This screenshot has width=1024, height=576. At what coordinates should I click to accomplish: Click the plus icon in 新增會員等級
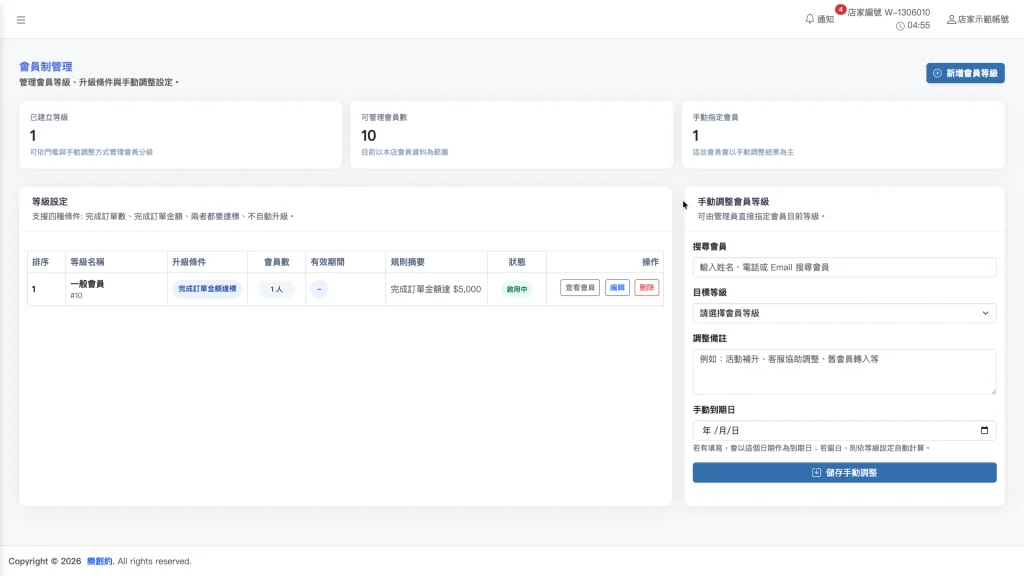pyautogui.click(x=937, y=73)
